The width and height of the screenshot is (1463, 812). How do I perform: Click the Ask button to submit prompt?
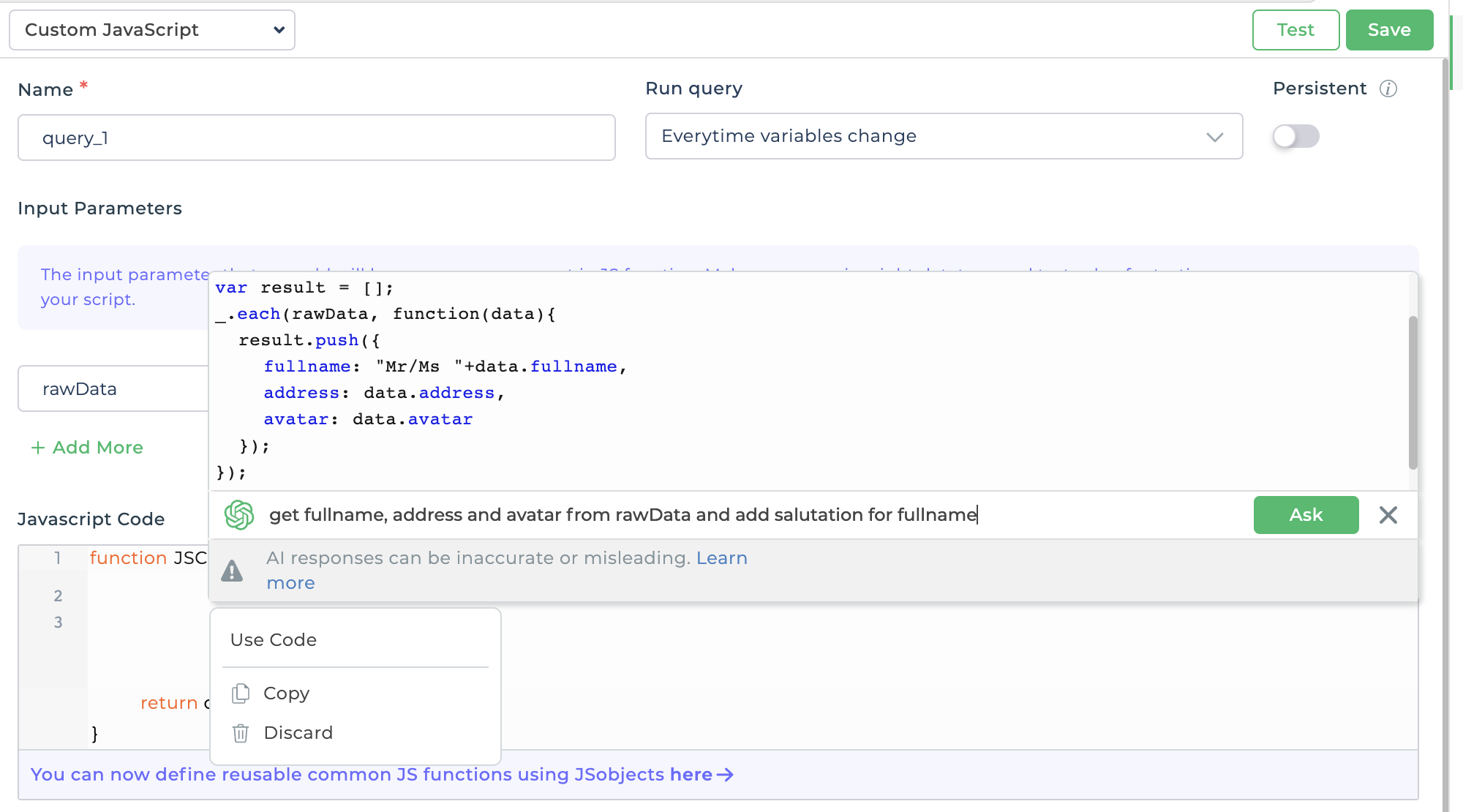(x=1305, y=515)
